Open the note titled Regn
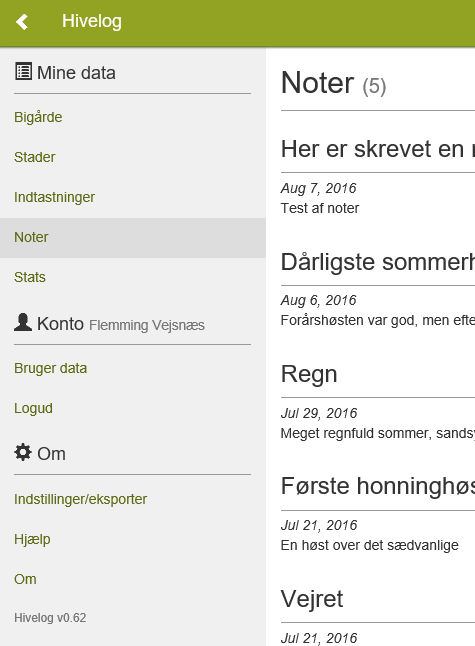 (309, 374)
